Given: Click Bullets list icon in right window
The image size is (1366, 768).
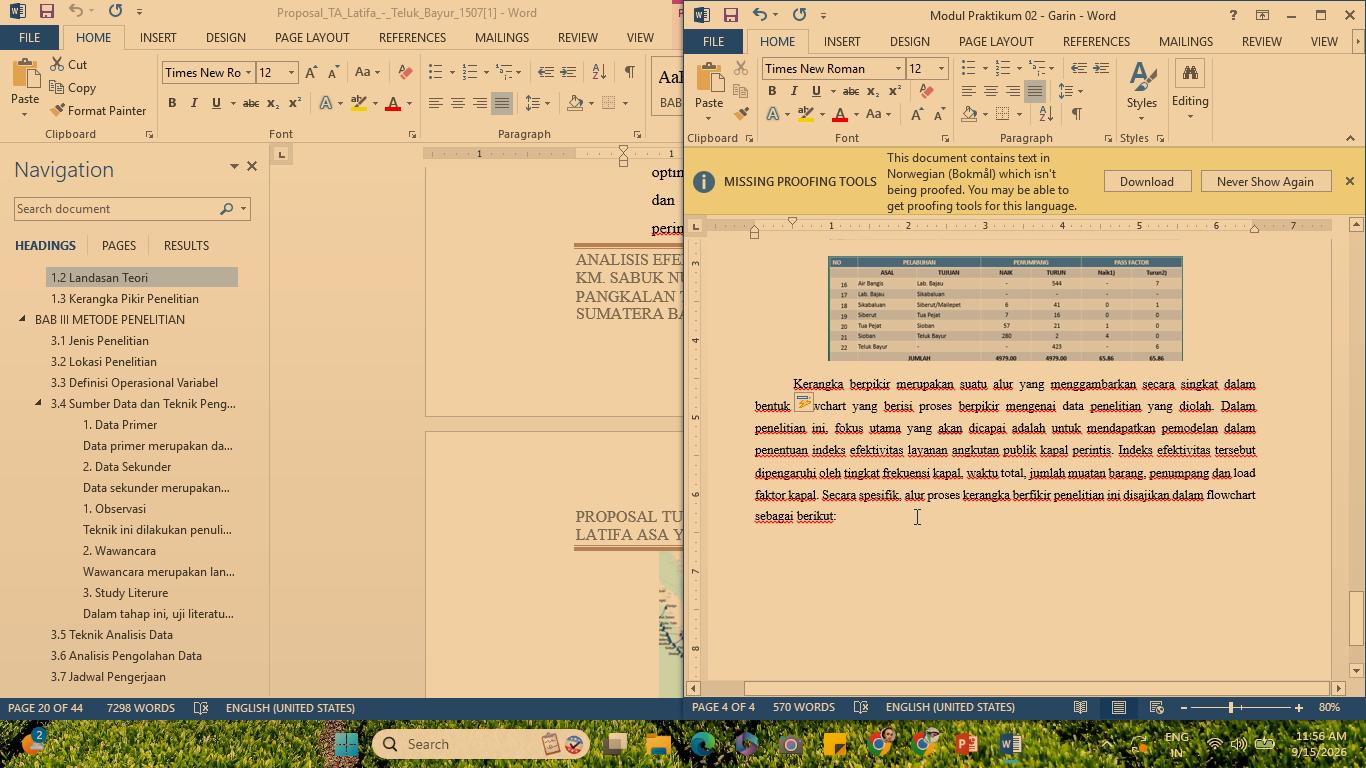Looking at the screenshot, I should click(x=968, y=68).
